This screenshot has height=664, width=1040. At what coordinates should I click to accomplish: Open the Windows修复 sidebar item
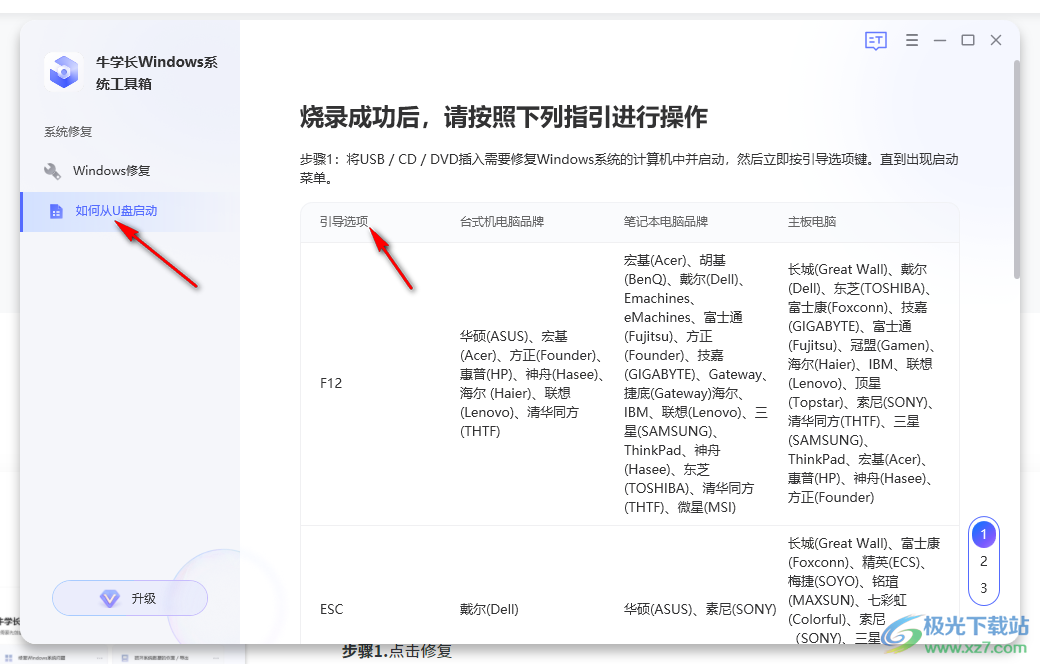point(130,171)
